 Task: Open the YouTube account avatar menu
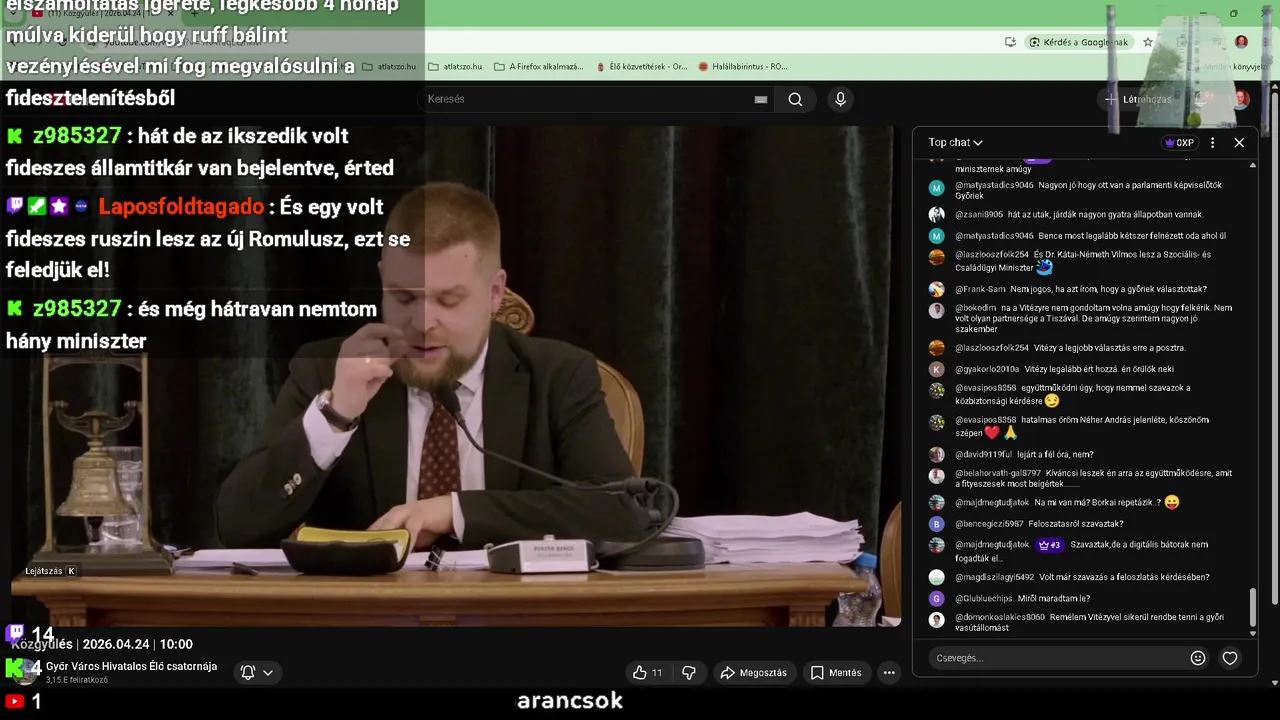[x=1241, y=99]
